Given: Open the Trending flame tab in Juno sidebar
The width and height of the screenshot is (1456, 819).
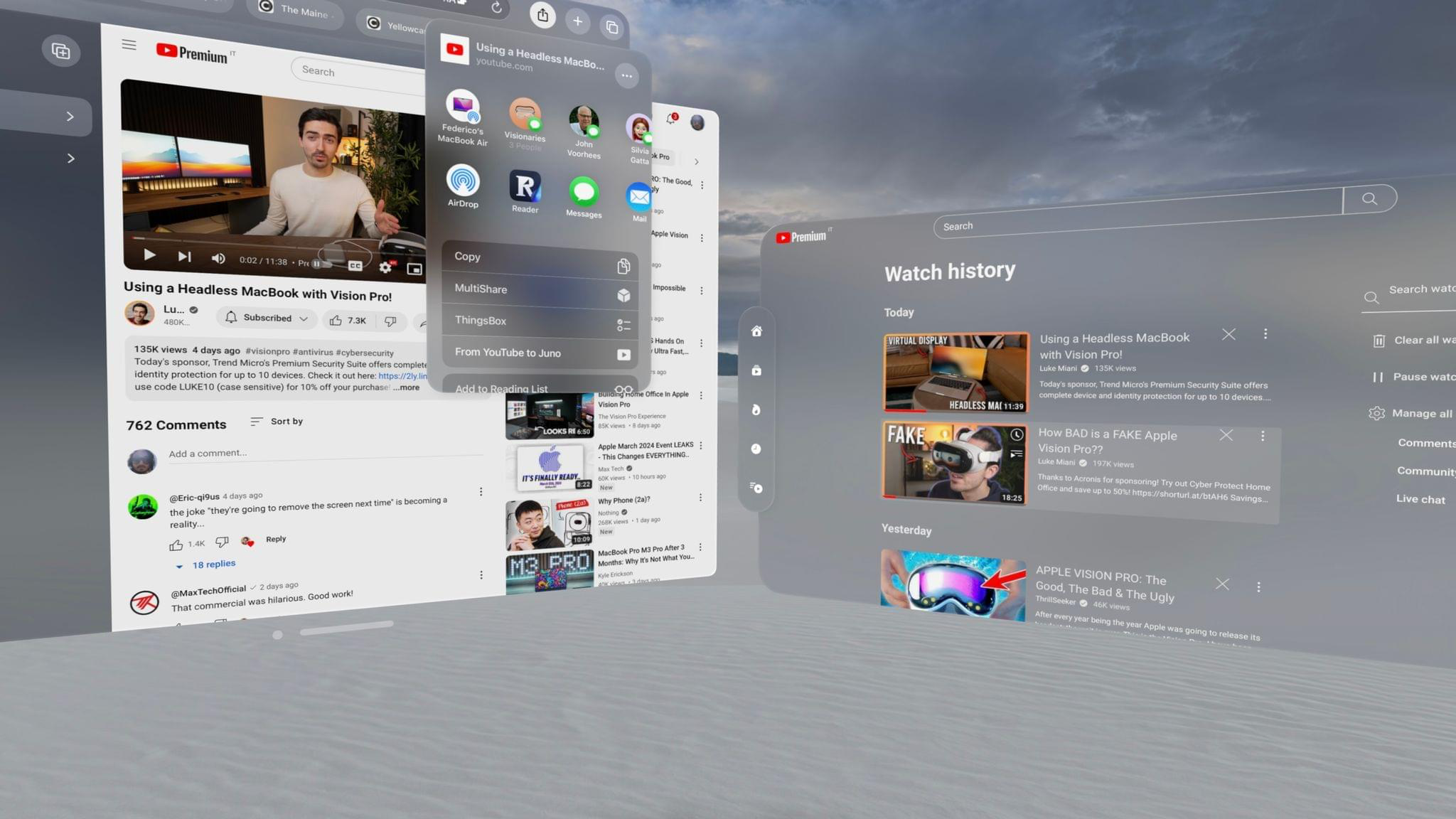Looking at the screenshot, I should 756,409.
